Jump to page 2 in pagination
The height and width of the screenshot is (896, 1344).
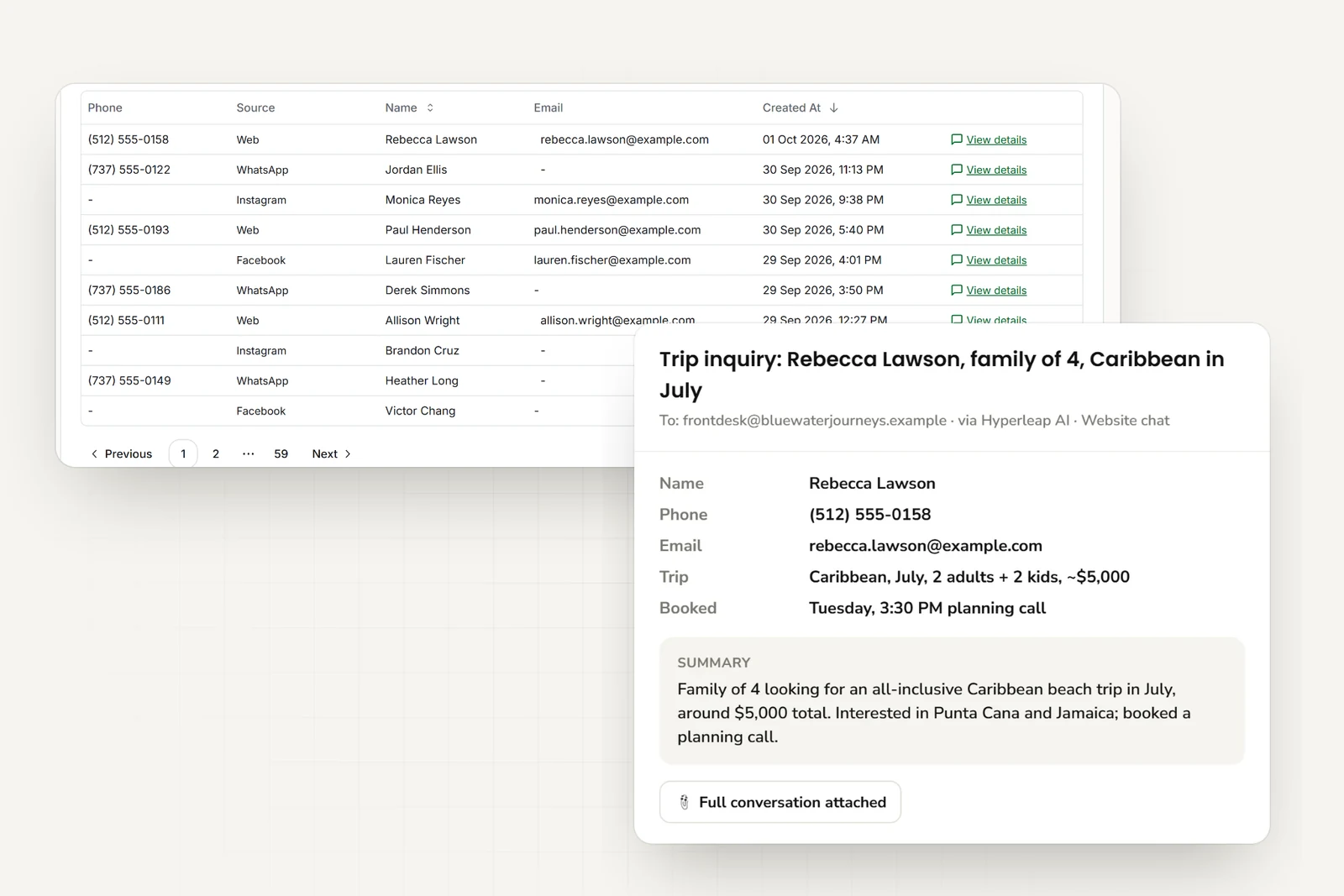click(x=216, y=453)
